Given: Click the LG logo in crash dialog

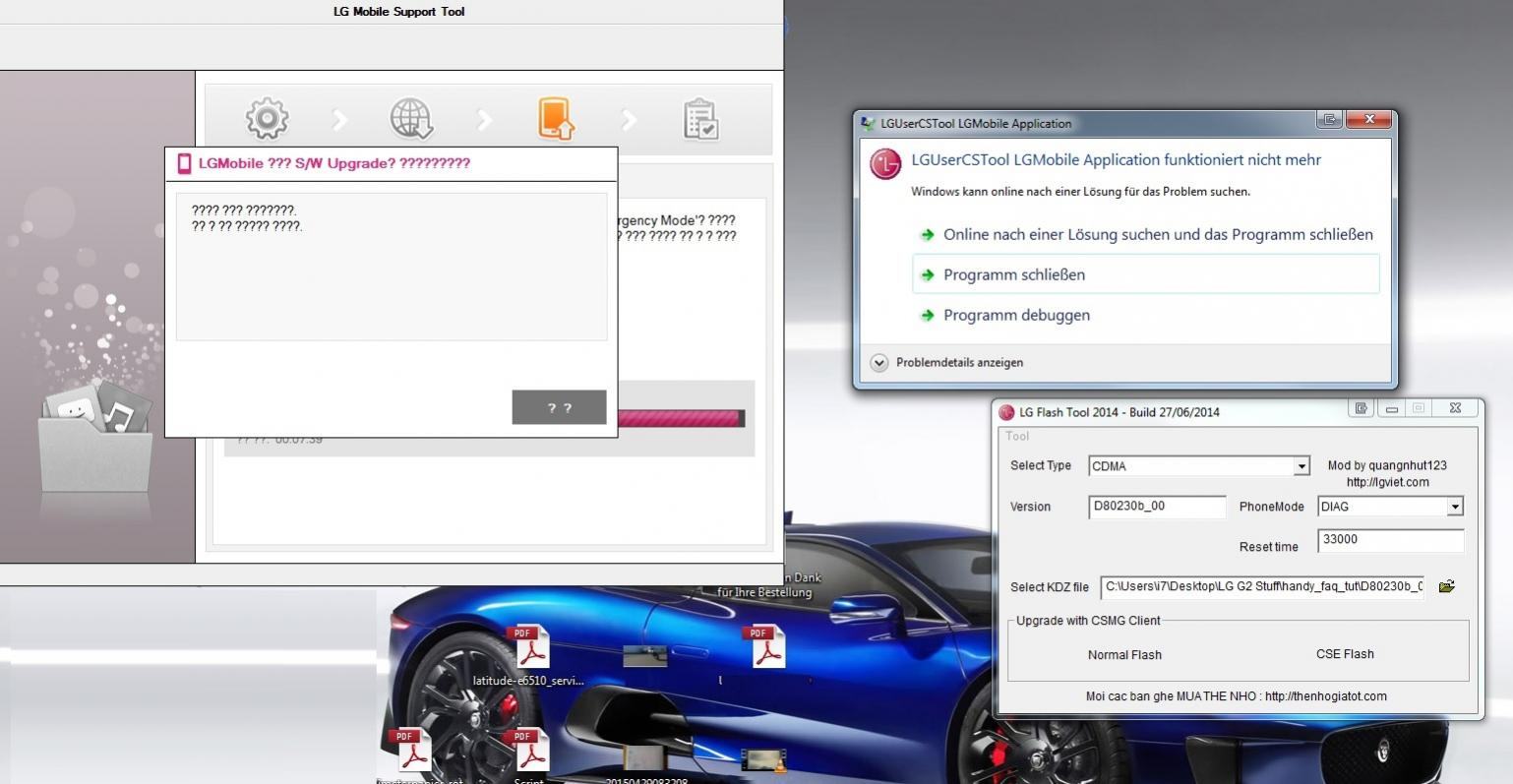Looking at the screenshot, I should tap(885, 163).
